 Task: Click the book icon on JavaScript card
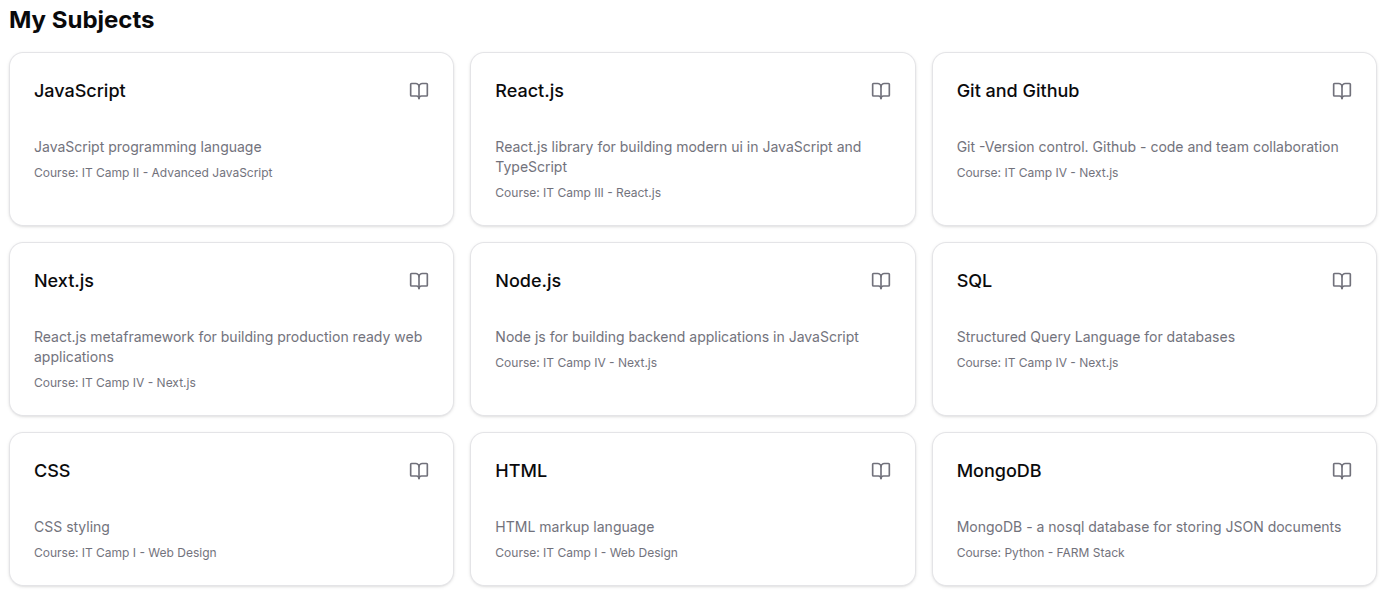coord(419,91)
